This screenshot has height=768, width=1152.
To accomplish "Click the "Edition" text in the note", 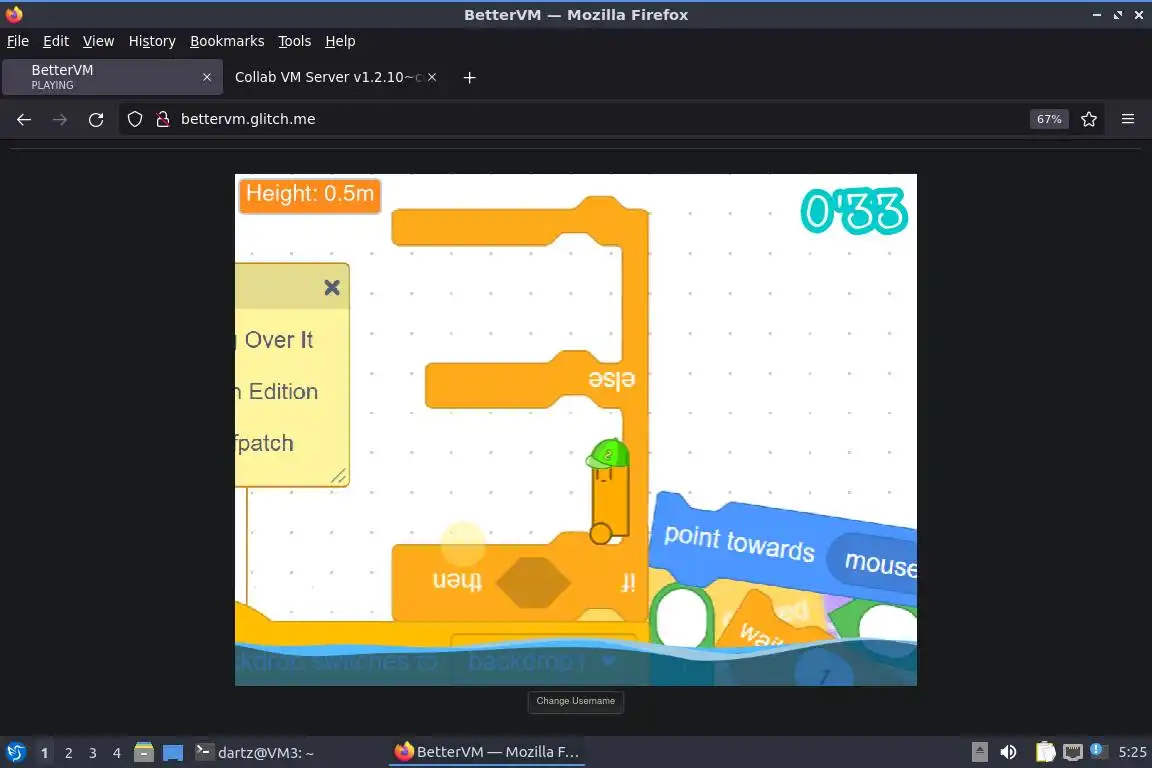I will 283,391.
